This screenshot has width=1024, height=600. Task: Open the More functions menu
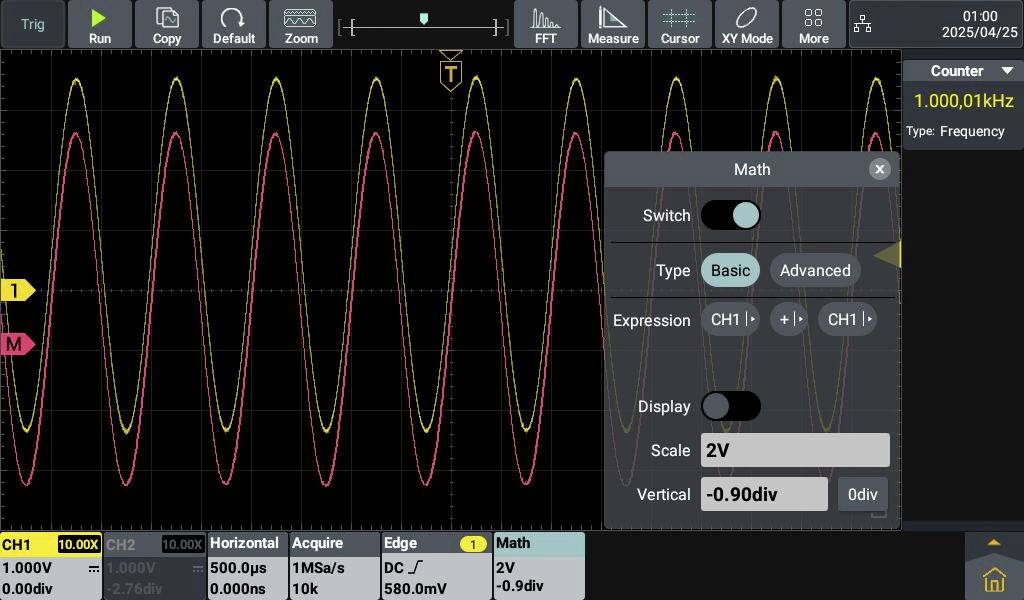pyautogui.click(x=813, y=24)
